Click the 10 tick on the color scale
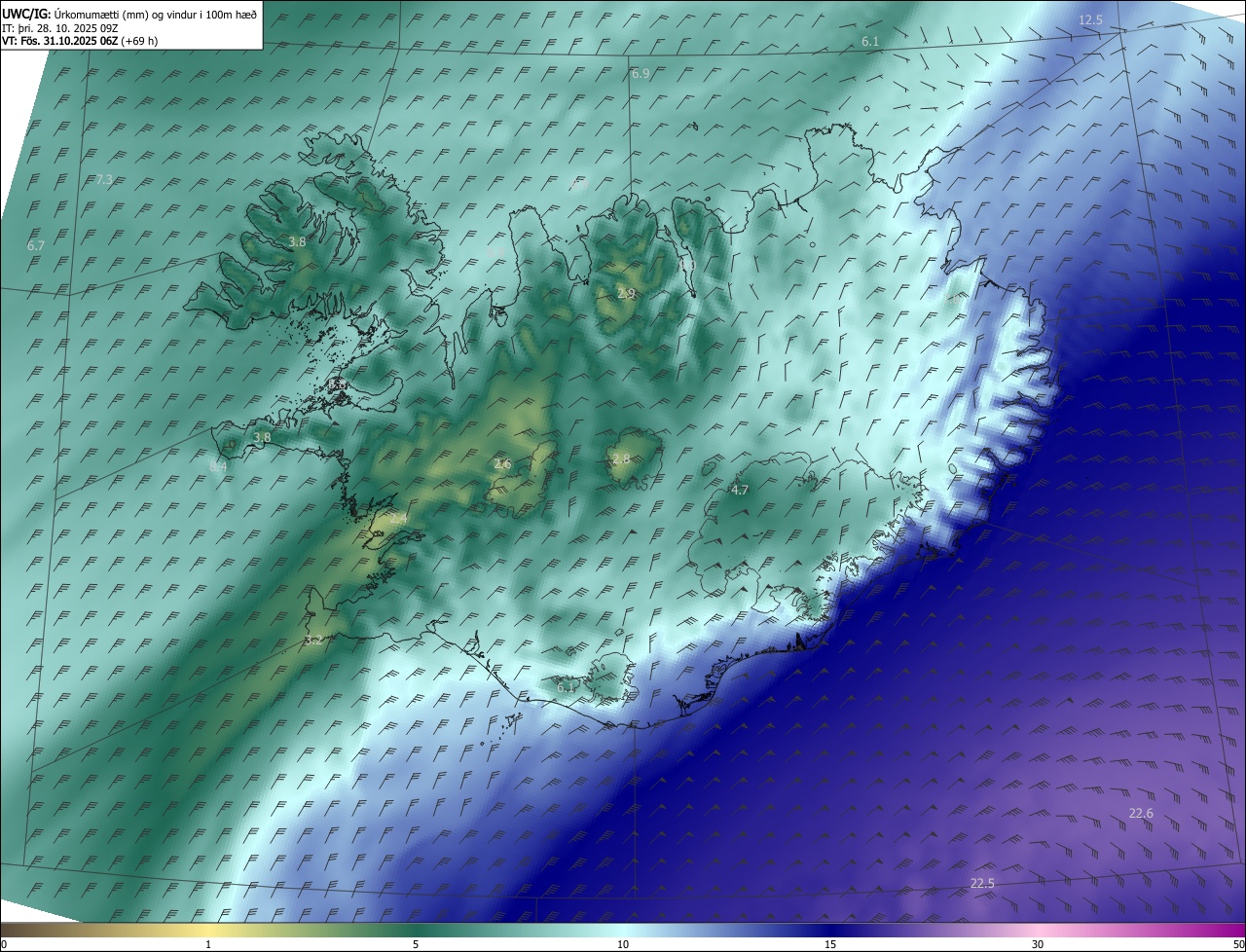The height and width of the screenshot is (952, 1246). [623, 944]
